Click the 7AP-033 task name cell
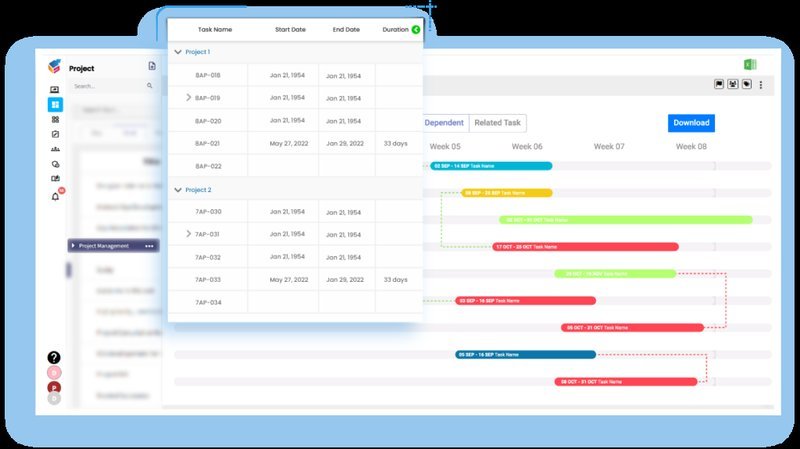 click(x=208, y=280)
